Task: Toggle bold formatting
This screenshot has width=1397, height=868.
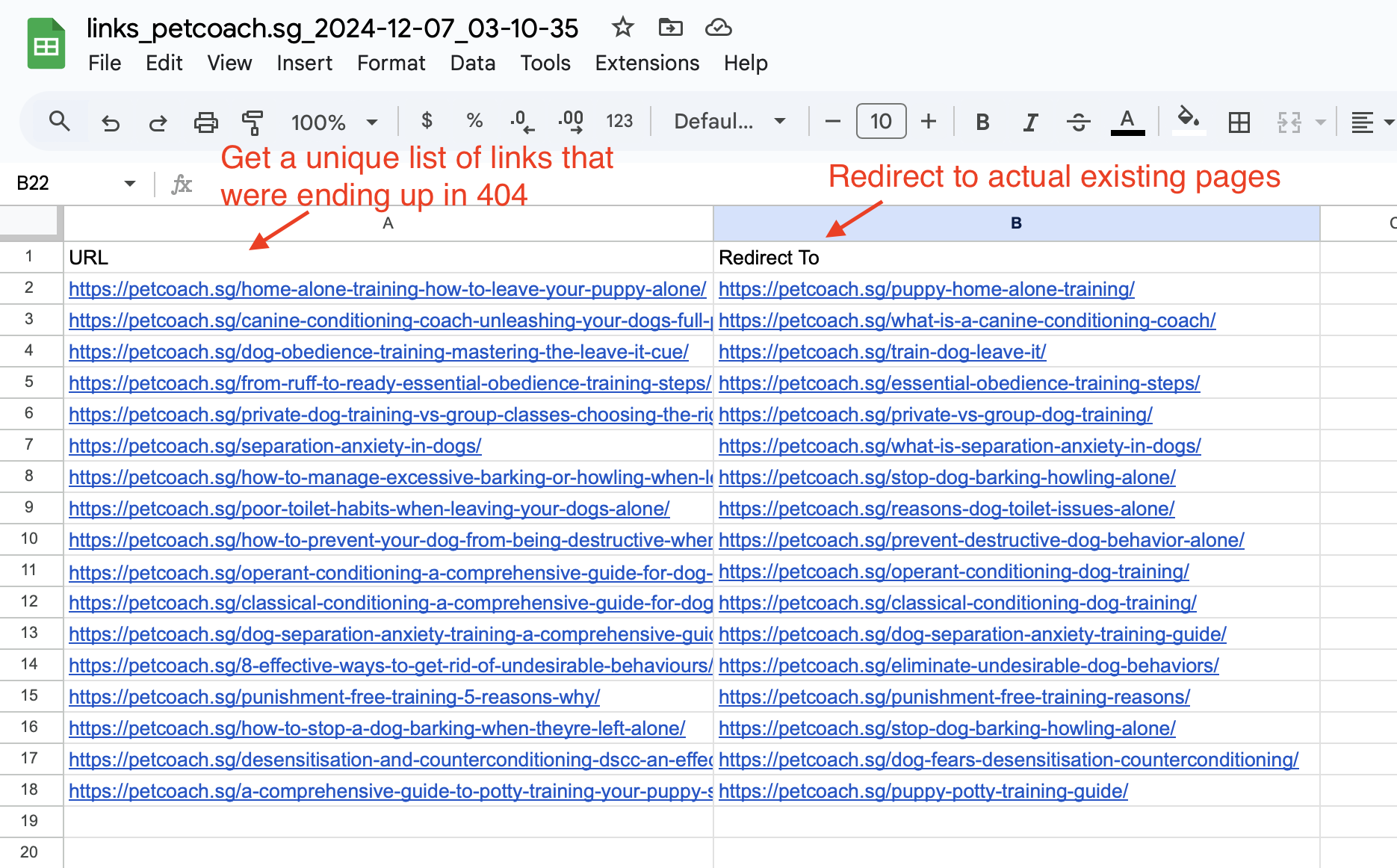Action: (982, 122)
